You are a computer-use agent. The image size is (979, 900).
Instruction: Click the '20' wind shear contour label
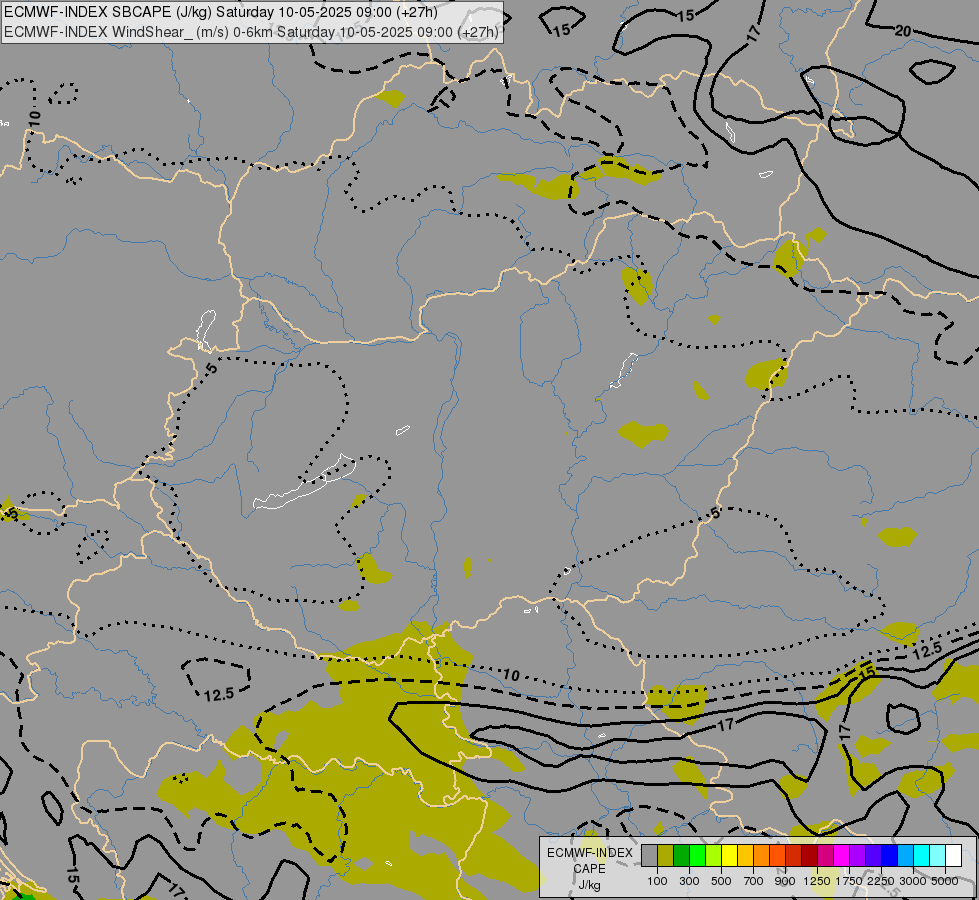902,30
